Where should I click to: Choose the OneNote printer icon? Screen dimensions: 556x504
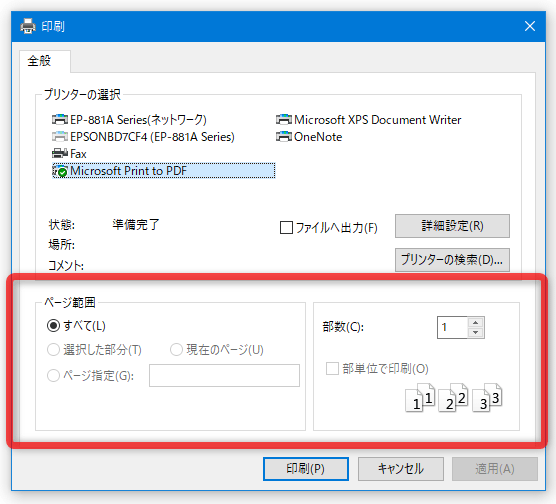[x=284, y=137]
